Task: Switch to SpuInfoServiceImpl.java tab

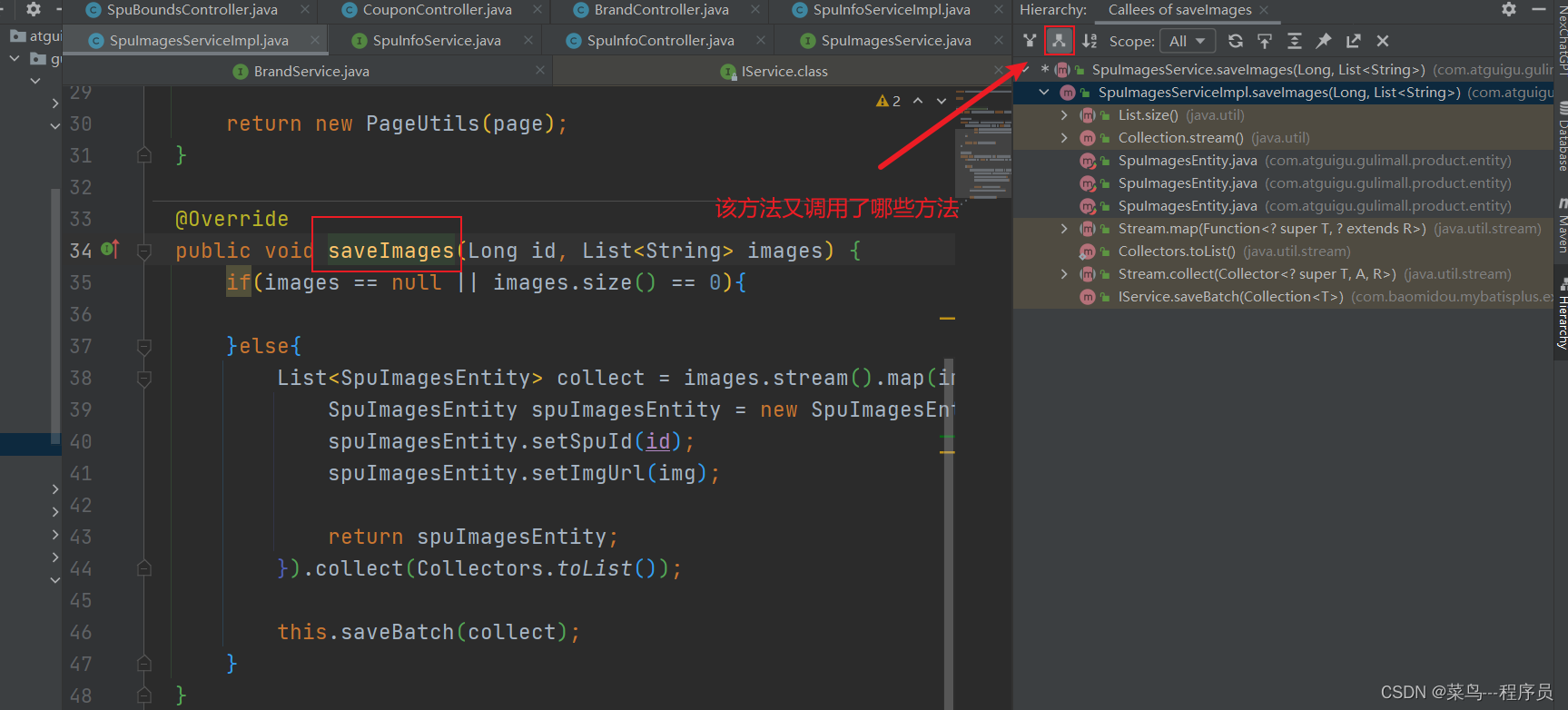Action: 891,10
